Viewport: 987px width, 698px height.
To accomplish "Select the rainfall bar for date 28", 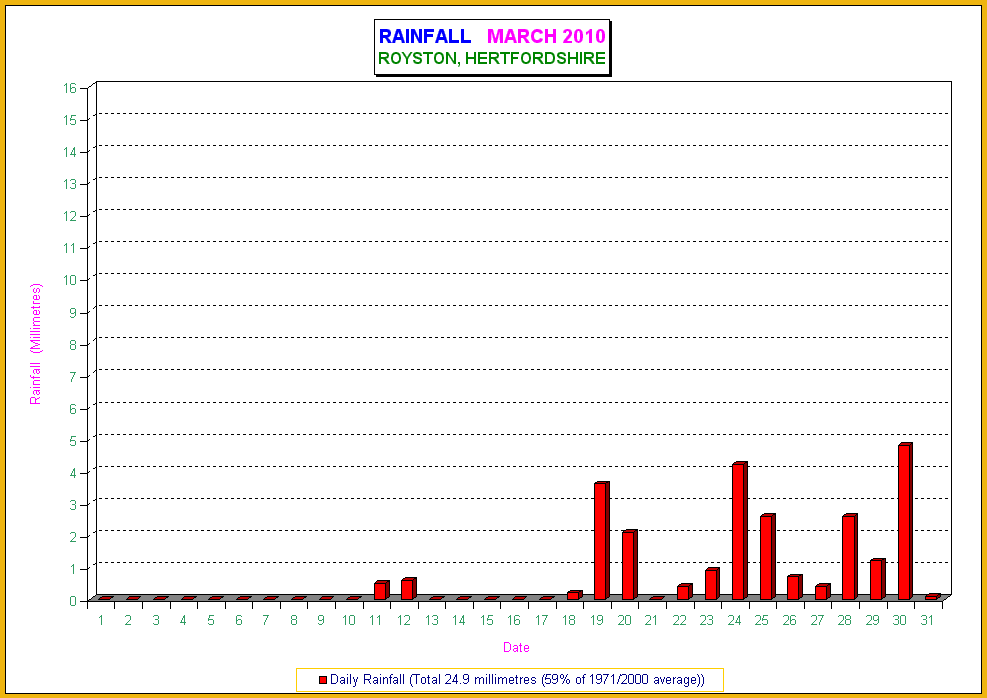I will [850, 556].
